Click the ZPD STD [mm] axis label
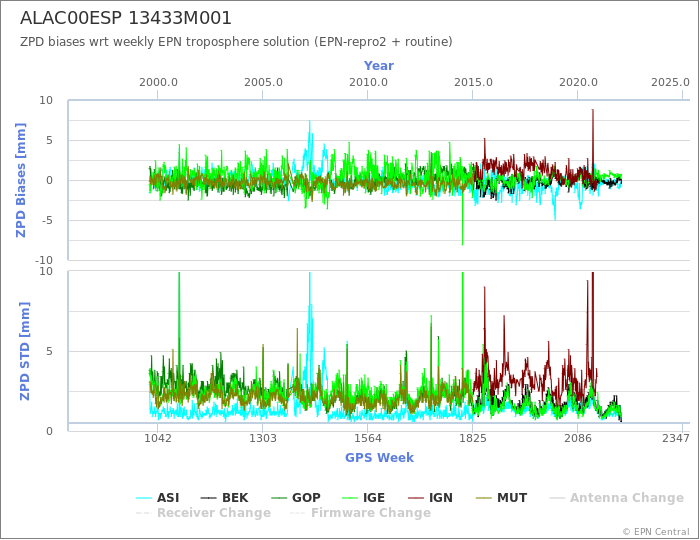The image size is (700, 540). tap(25, 351)
